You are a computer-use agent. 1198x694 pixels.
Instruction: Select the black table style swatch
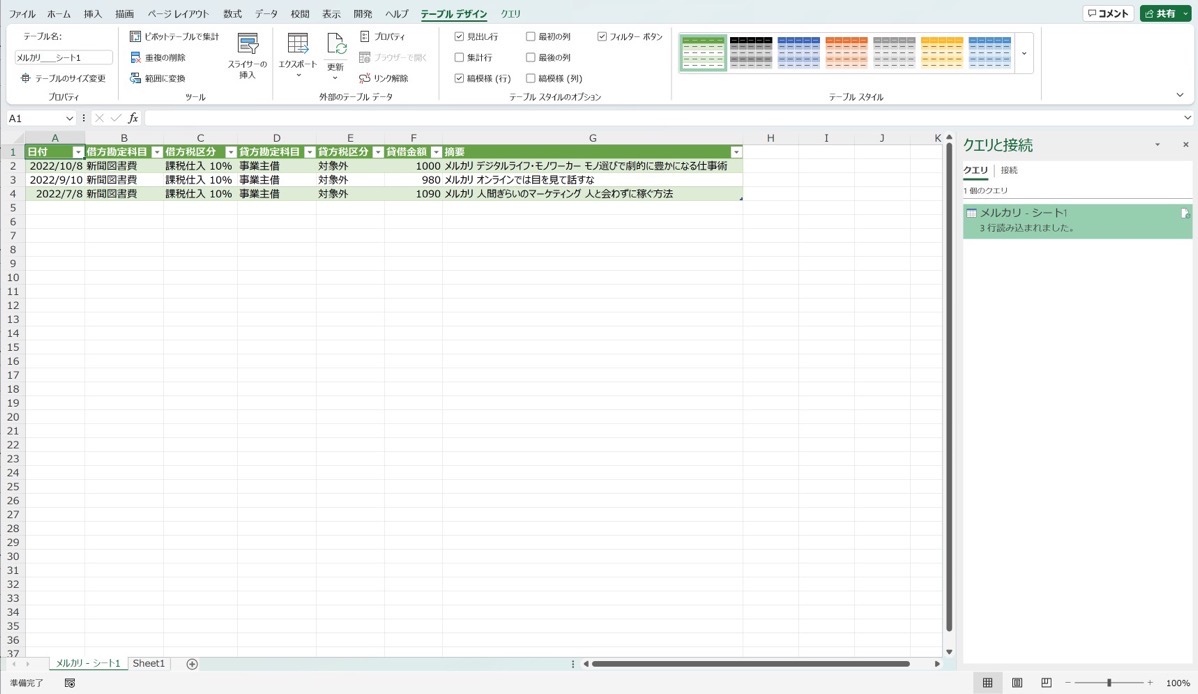[x=751, y=54]
